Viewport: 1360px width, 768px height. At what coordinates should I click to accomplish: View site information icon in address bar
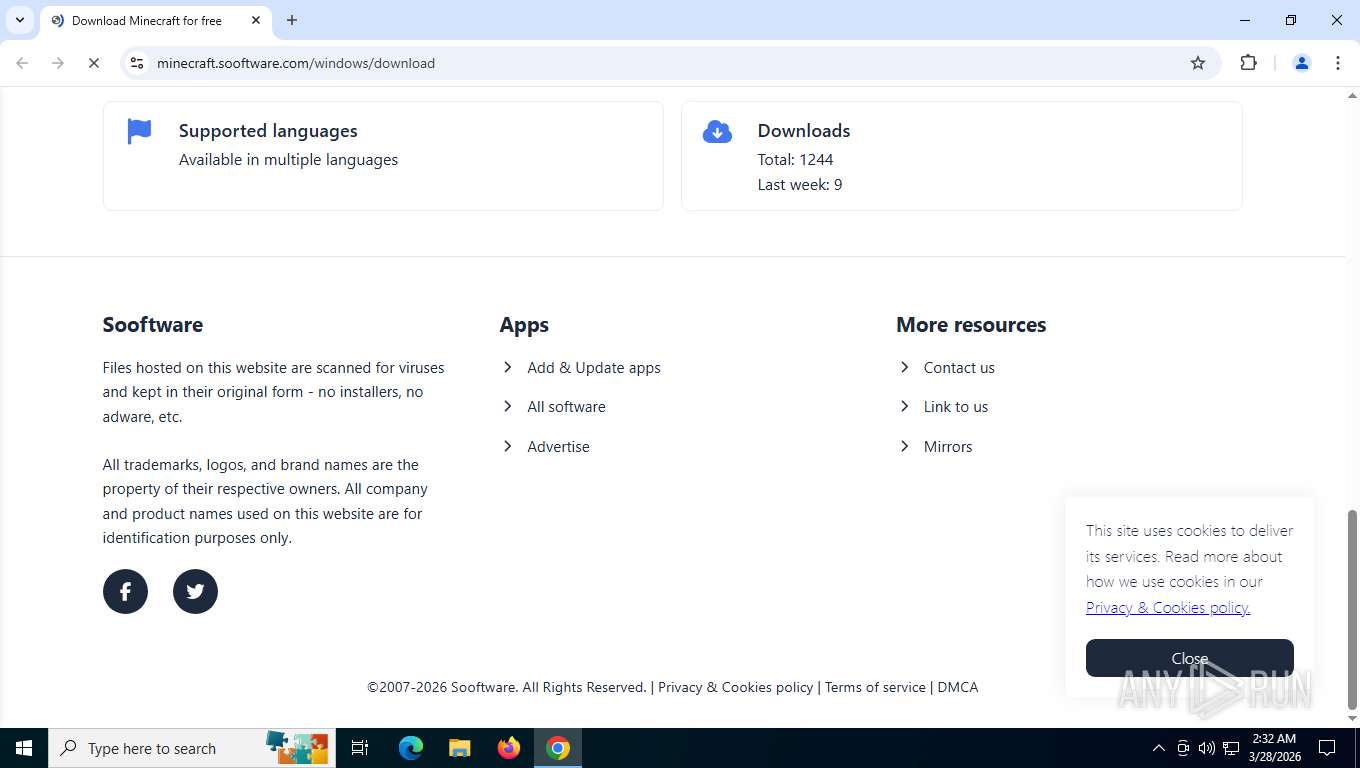pyautogui.click(x=137, y=63)
